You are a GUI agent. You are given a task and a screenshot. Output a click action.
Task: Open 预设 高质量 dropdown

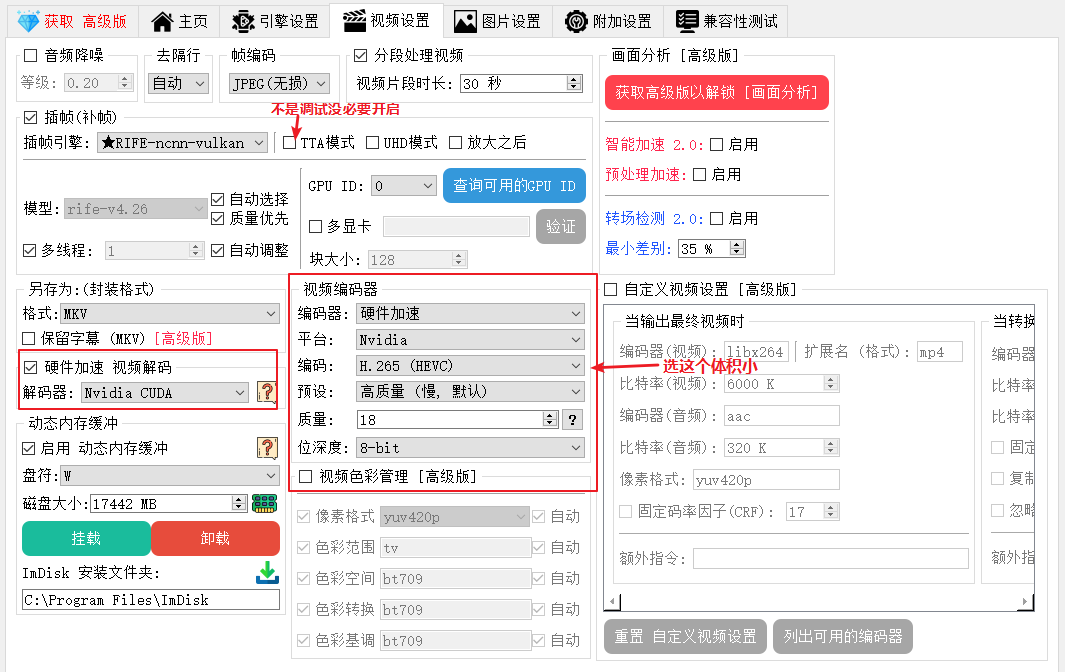(x=470, y=392)
